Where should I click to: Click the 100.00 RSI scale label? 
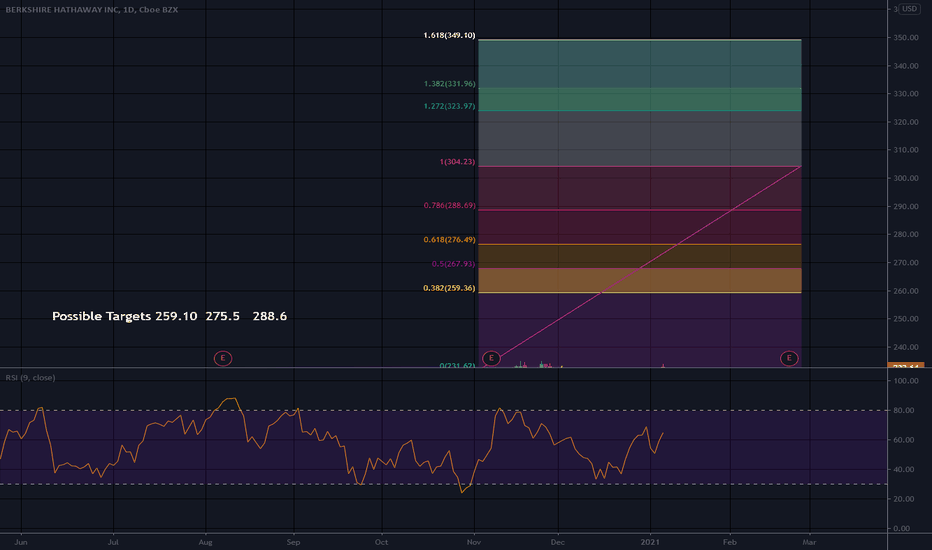pos(906,381)
